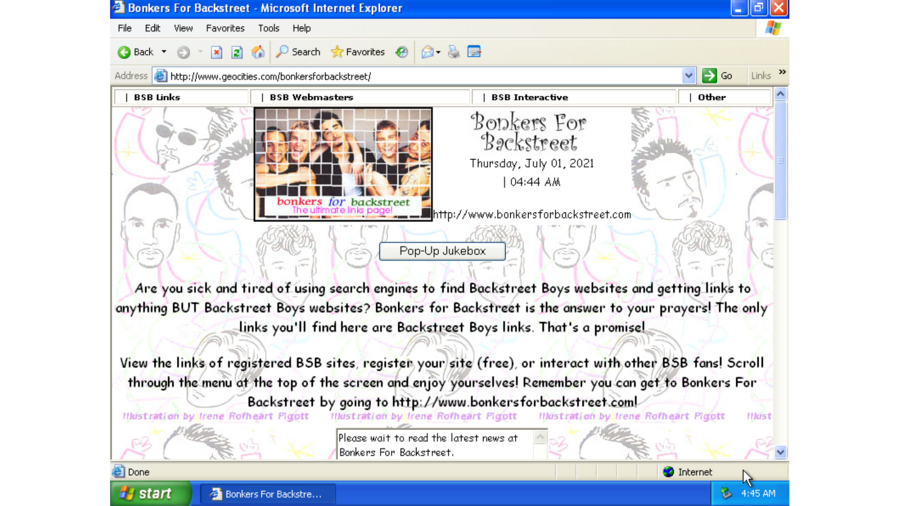Click the Windows flag logo throbber
Image resolution: width=900 pixels, height=506 pixels.
773,28
